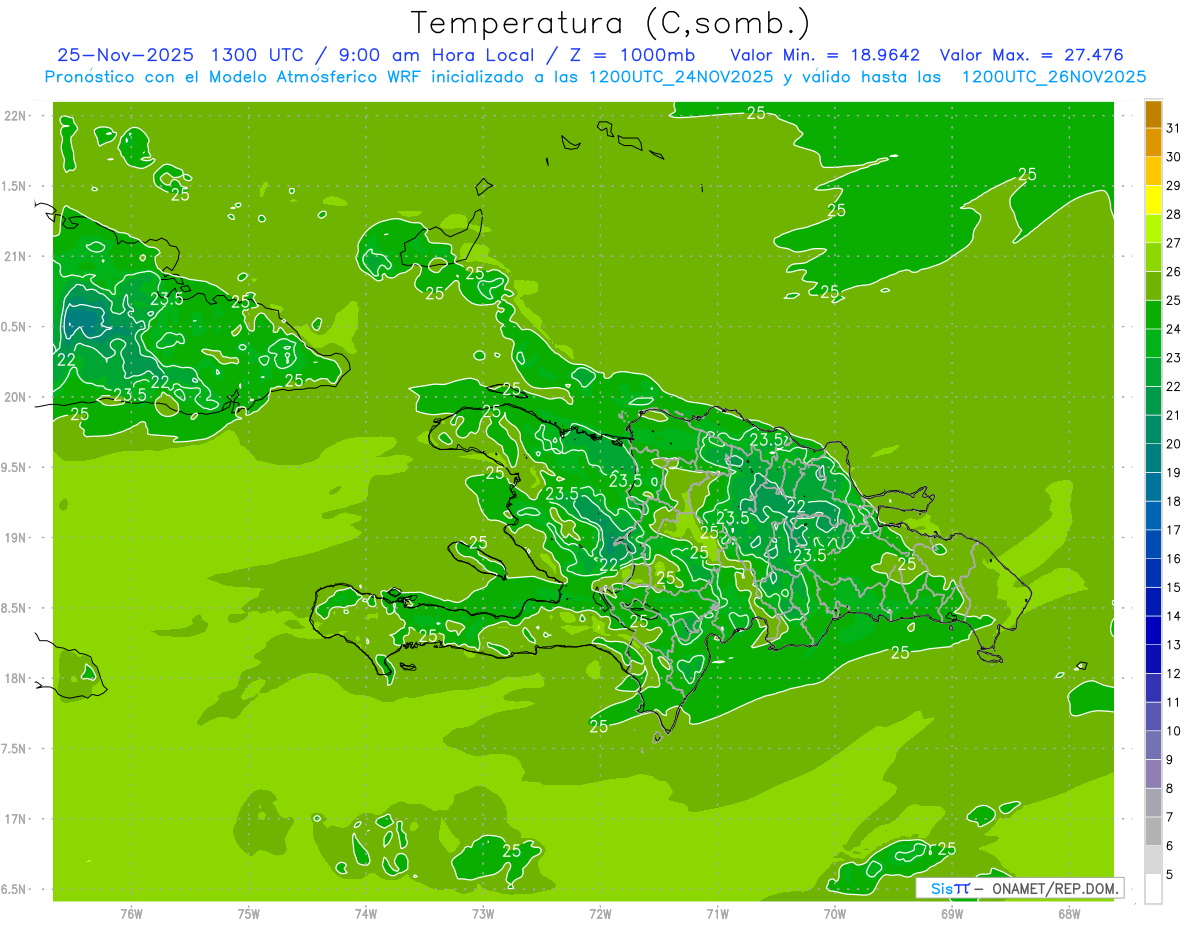Click the '74W' longitude axis label
Screen dimensions: 1200x927
365,914
